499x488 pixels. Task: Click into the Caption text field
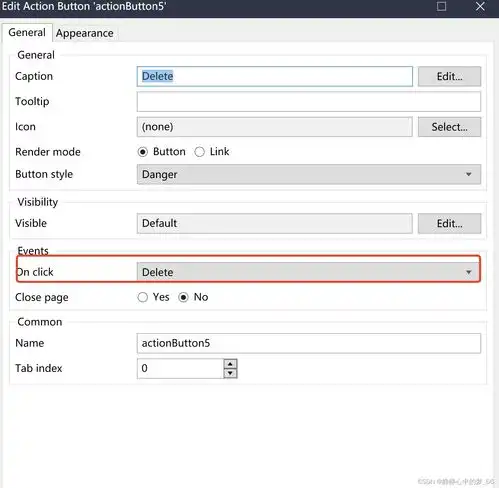275,76
